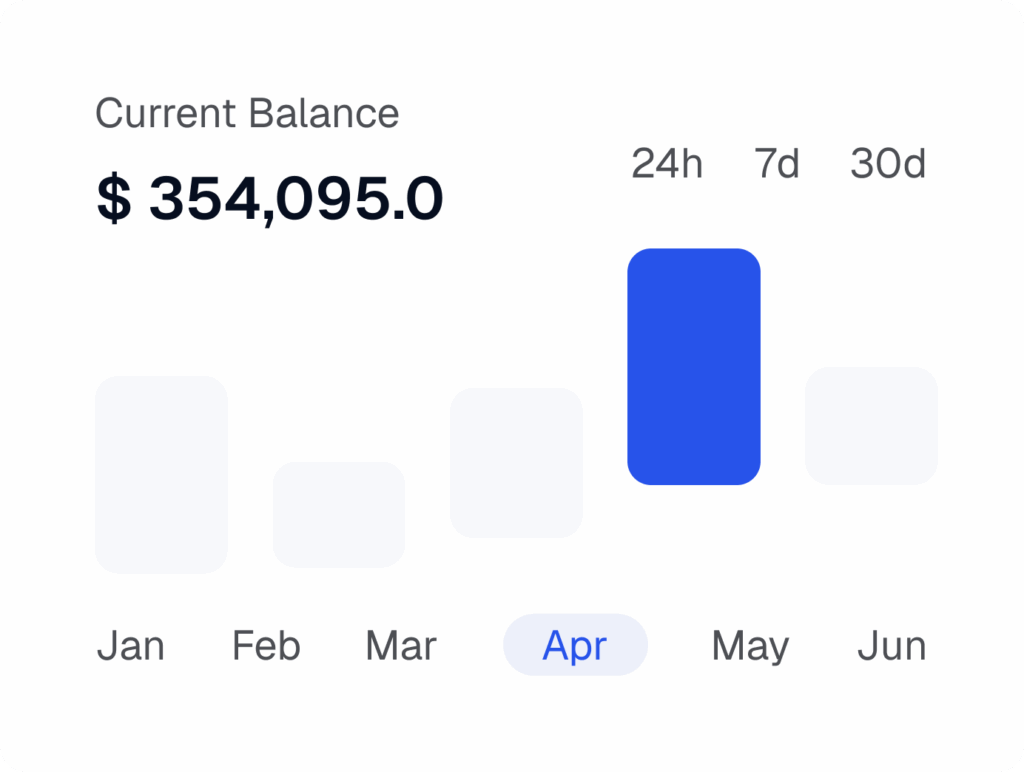Select the rightmost gray chart bar
The height and width of the screenshot is (772, 1024).
point(871,426)
